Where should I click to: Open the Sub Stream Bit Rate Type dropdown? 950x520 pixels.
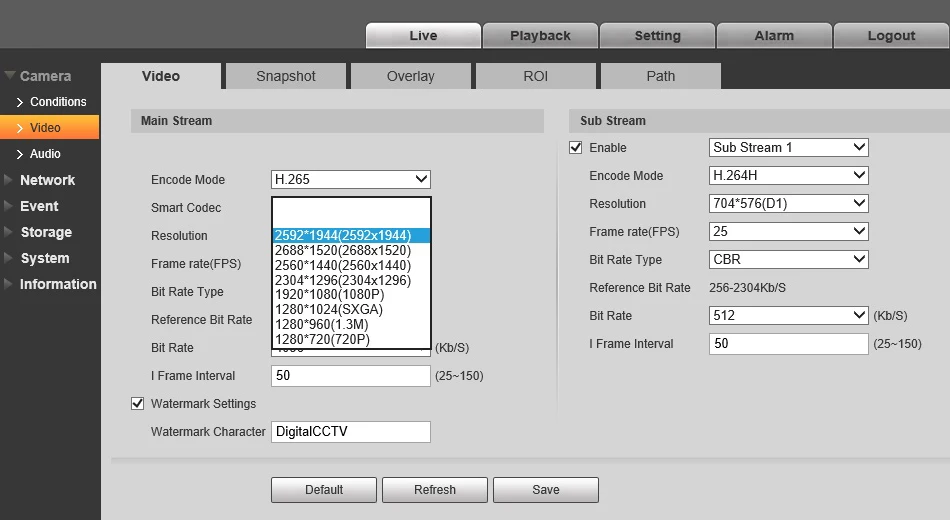point(789,259)
